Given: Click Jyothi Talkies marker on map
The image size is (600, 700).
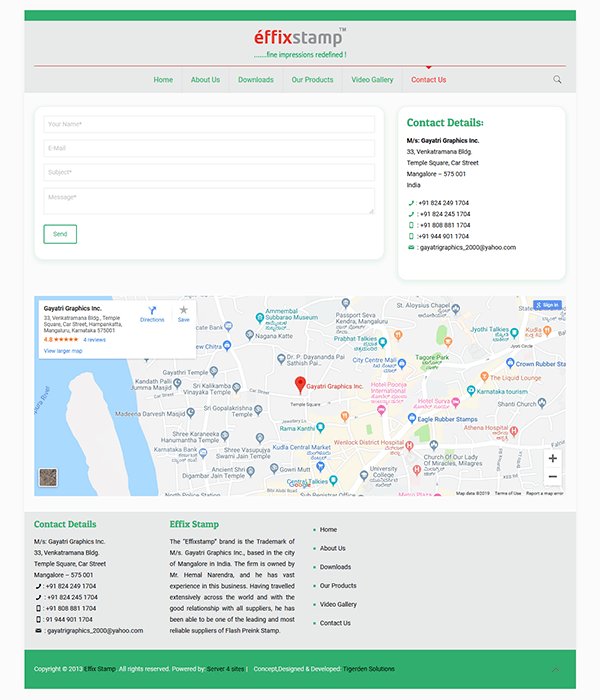Looking at the screenshot, I should [x=514, y=332].
